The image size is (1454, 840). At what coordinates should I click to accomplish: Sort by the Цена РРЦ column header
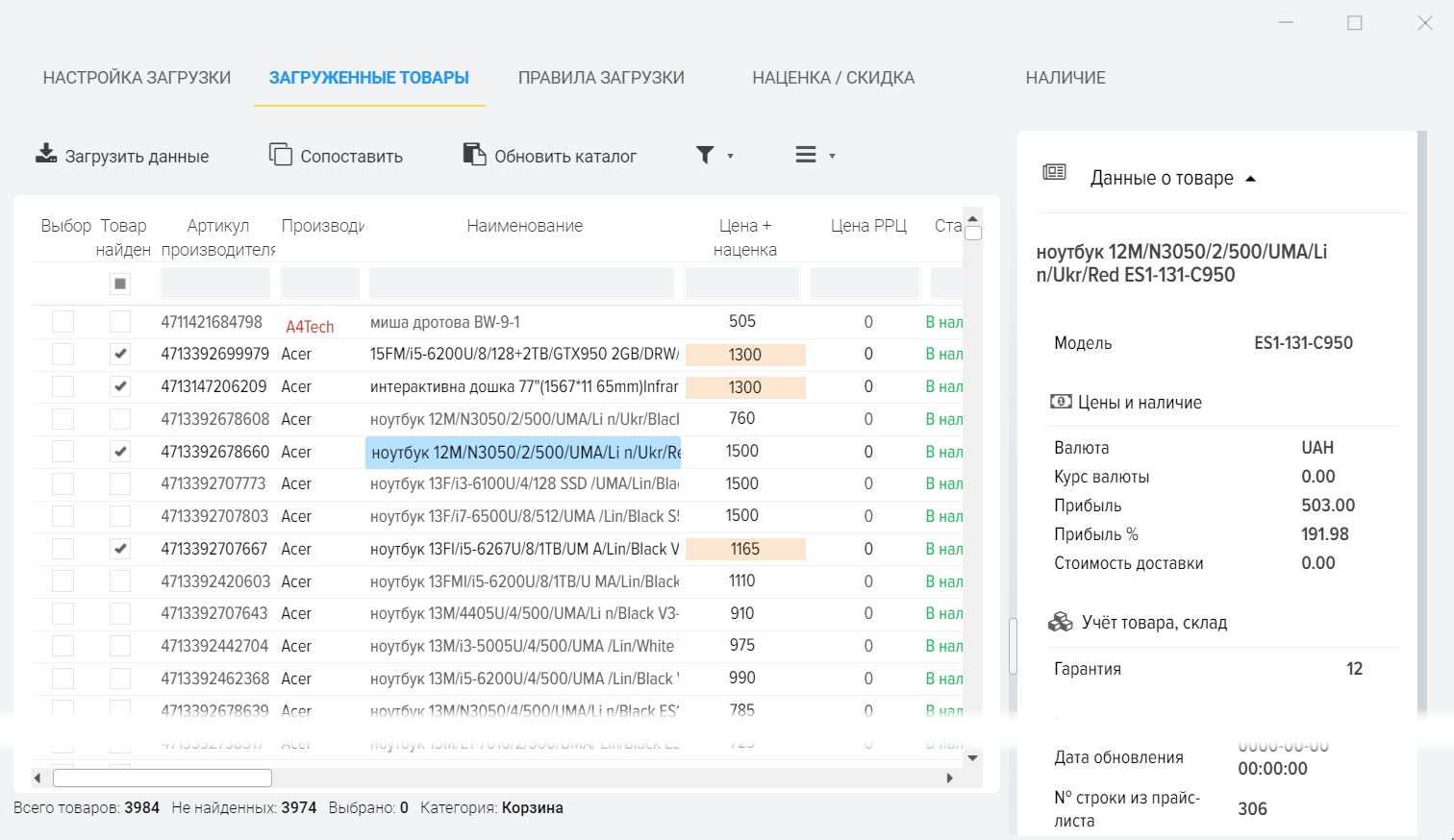coord(868,226)
